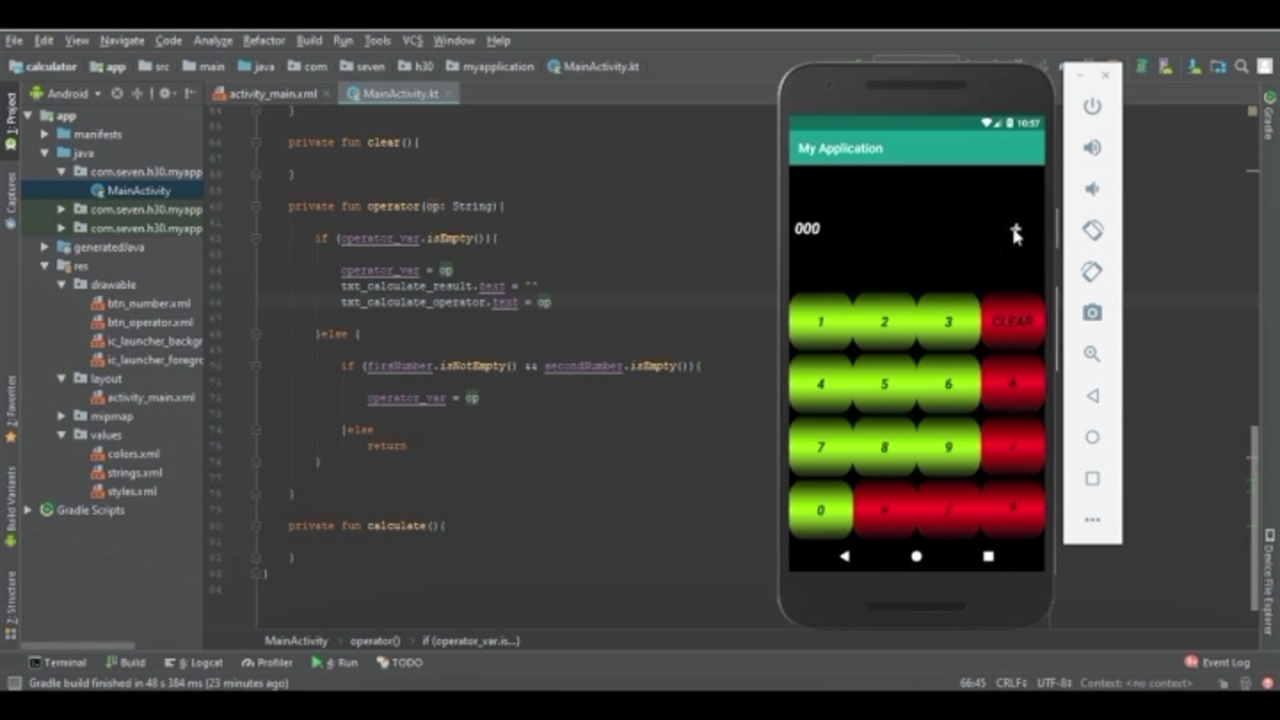Click the emulator rotate left icon
1280x720 pixels.
pyautogui.click(x=1092, y=230)
